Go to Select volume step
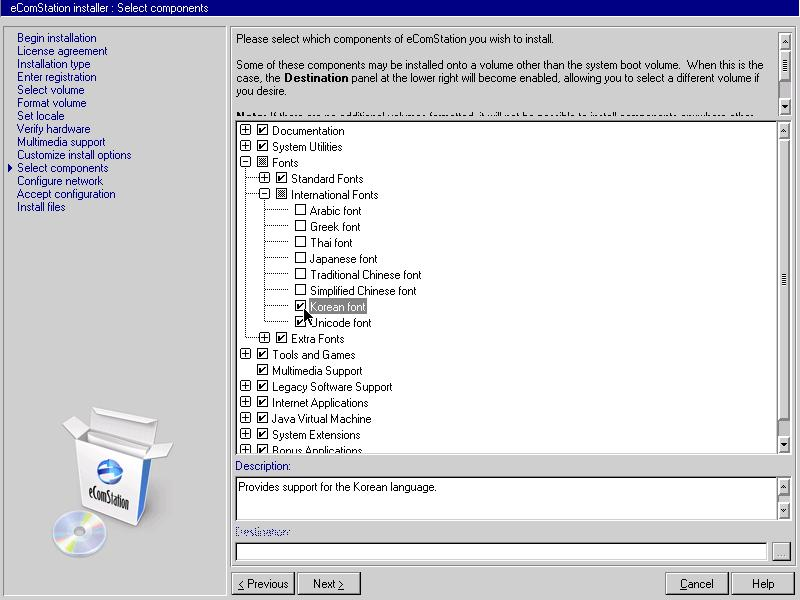The image size is (800, 600). (51, 90)
